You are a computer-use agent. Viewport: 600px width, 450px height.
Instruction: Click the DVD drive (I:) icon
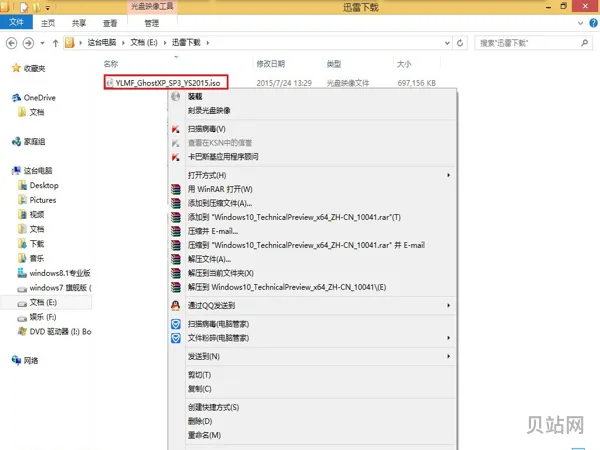click(22, 331)
